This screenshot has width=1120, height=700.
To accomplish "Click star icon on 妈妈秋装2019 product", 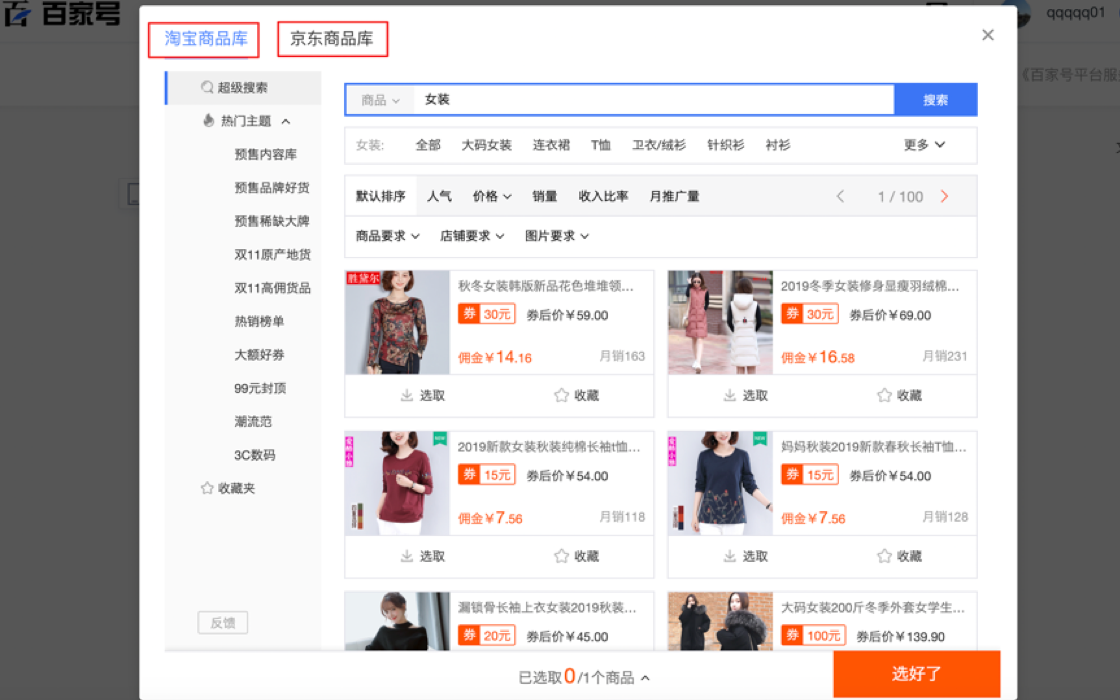I will point(884,556).
